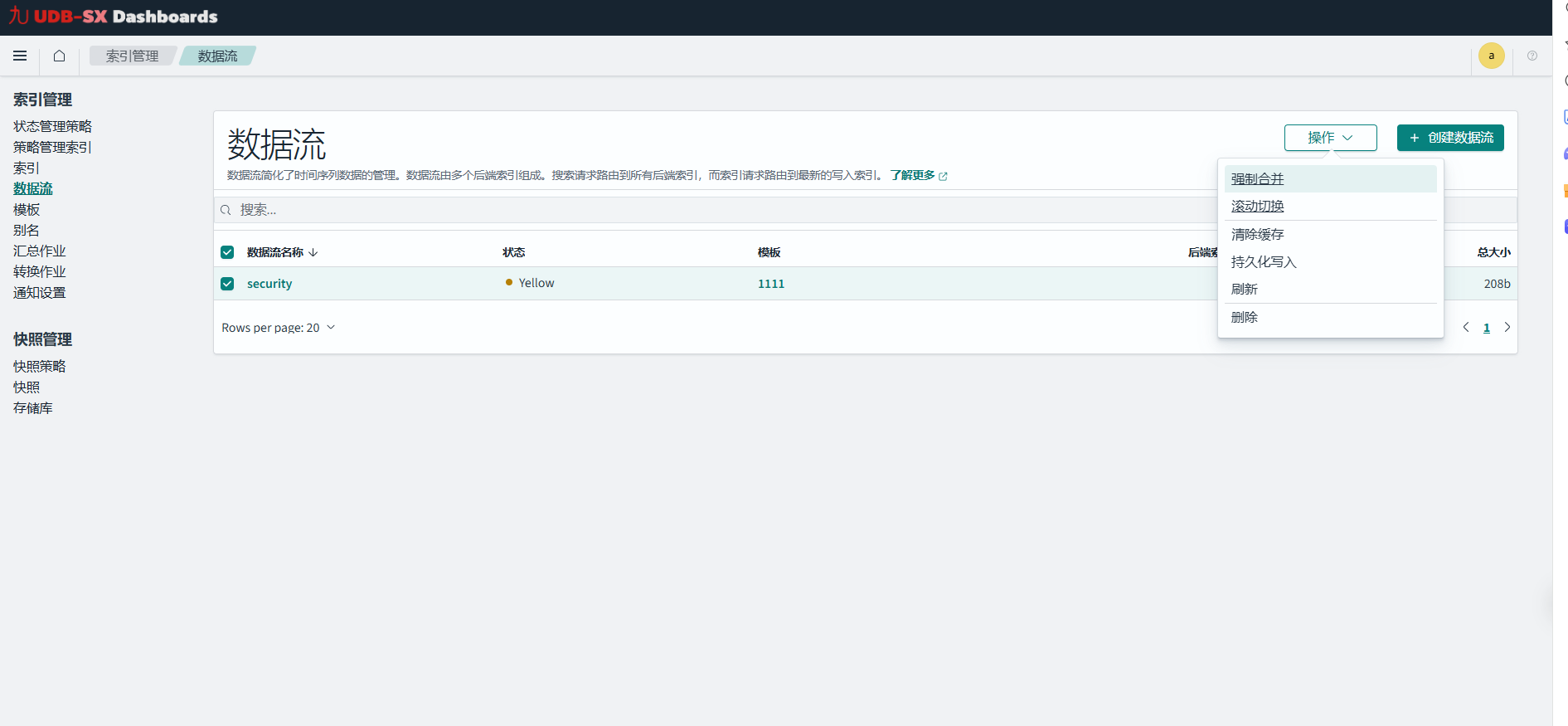
Task: Go to next page arrow
Action: [x=1507, y=328]
